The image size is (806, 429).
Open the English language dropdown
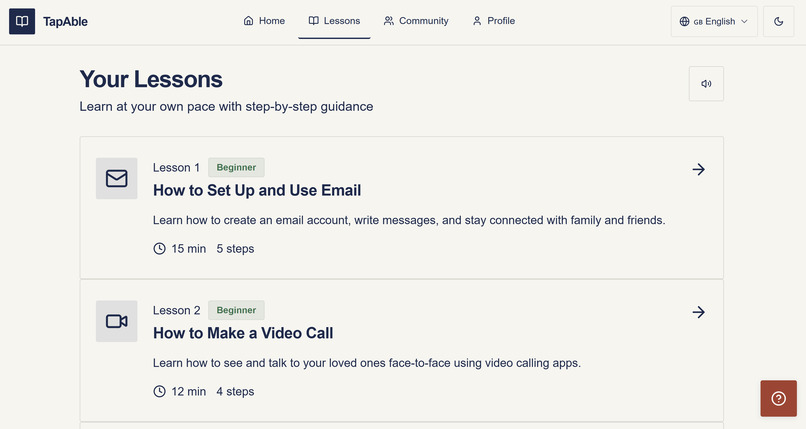click(714, 22)
